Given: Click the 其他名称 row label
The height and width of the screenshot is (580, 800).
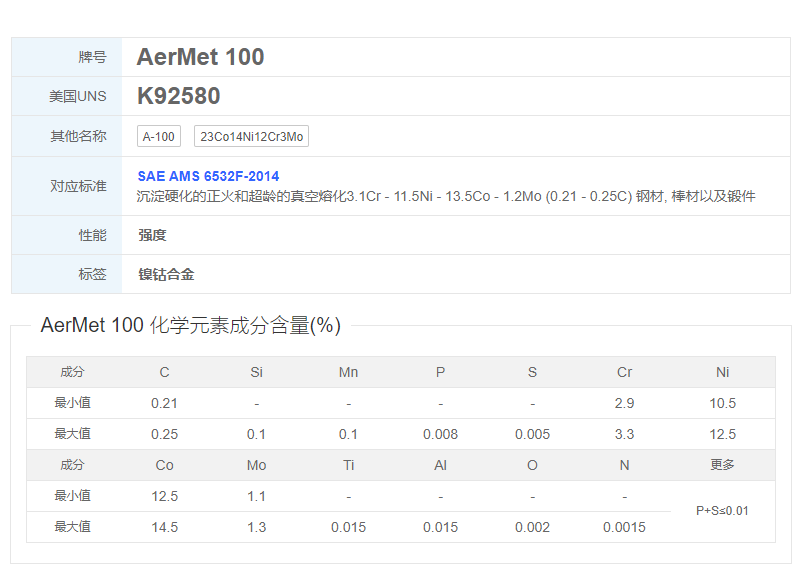Looking at the screenshot, I should click(78, 136).
